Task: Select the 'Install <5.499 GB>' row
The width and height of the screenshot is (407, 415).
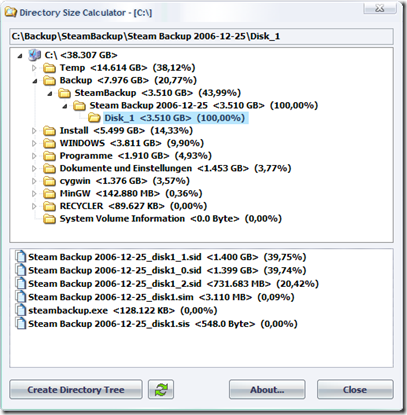Action: [x=126, y=131]
